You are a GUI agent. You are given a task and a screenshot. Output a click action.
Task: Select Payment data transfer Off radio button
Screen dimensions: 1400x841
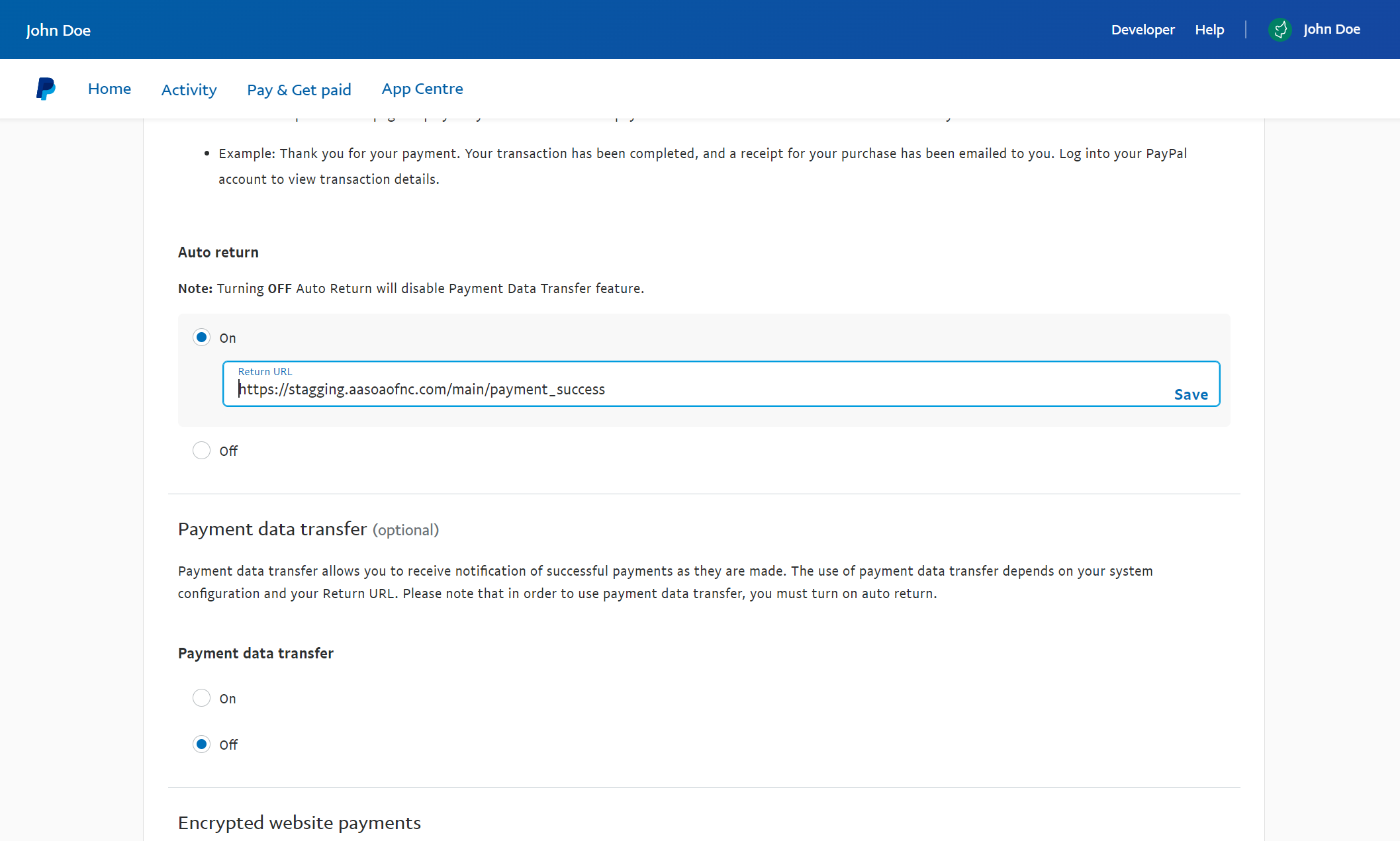click(201, 744)
